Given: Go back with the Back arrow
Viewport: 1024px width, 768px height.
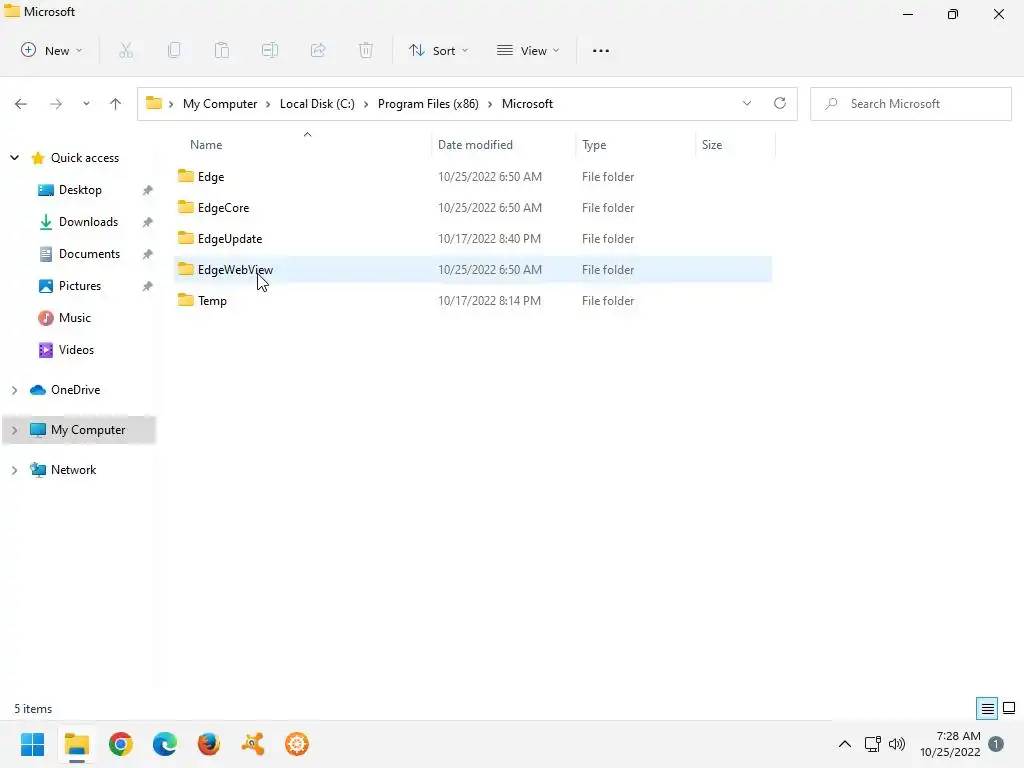Looking at the screenshot, I should pyautogui.click(x=21, y=104).
